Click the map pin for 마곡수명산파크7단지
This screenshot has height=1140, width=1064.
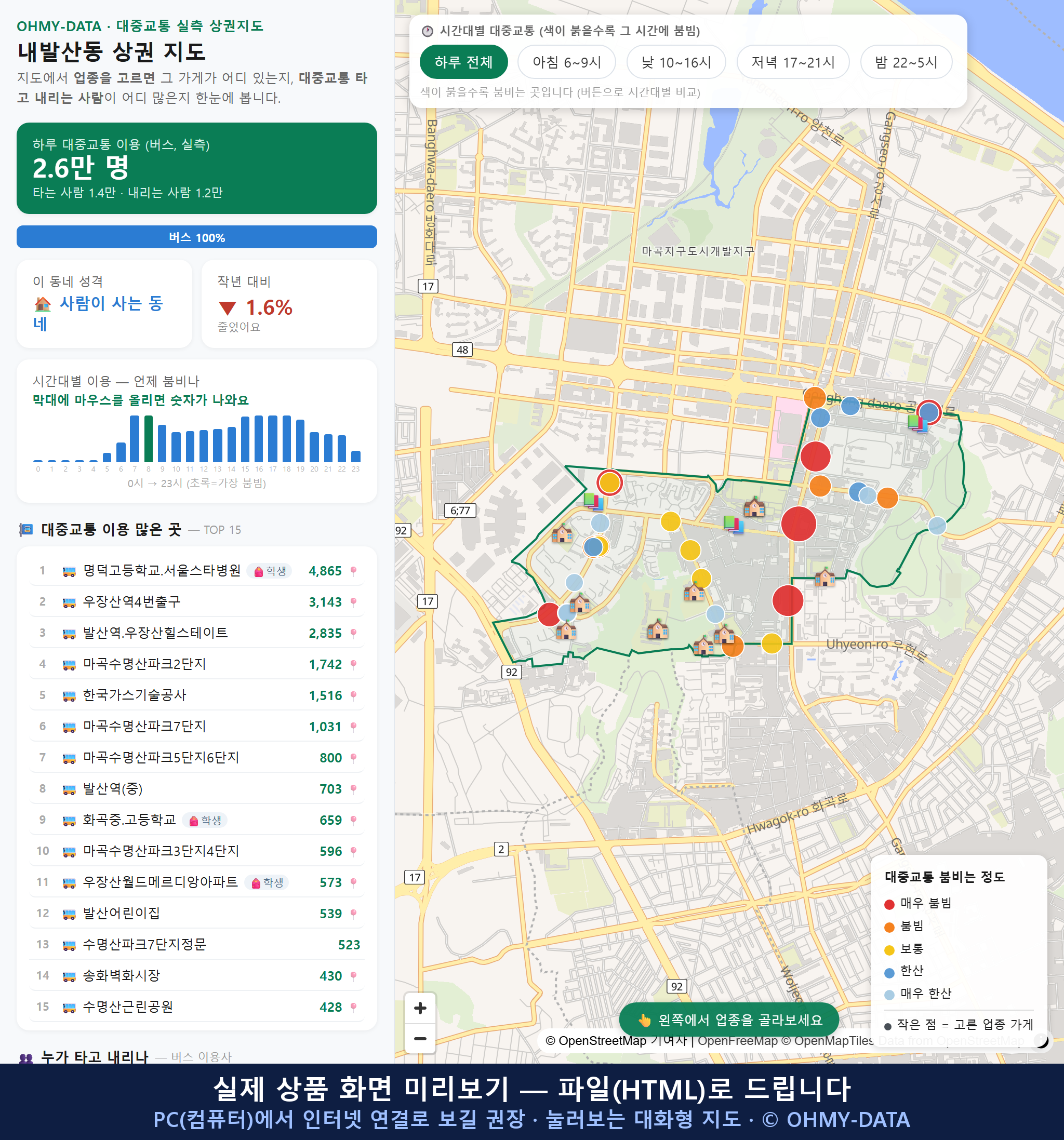tap(353, 727)
